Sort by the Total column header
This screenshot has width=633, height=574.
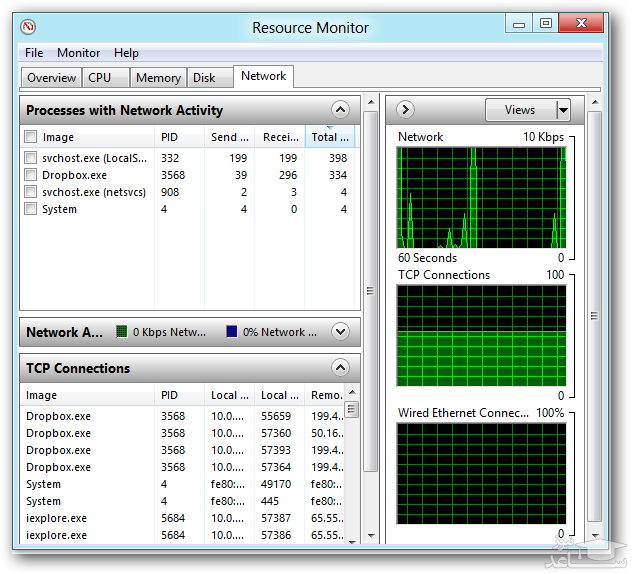[x=329, y=137]
